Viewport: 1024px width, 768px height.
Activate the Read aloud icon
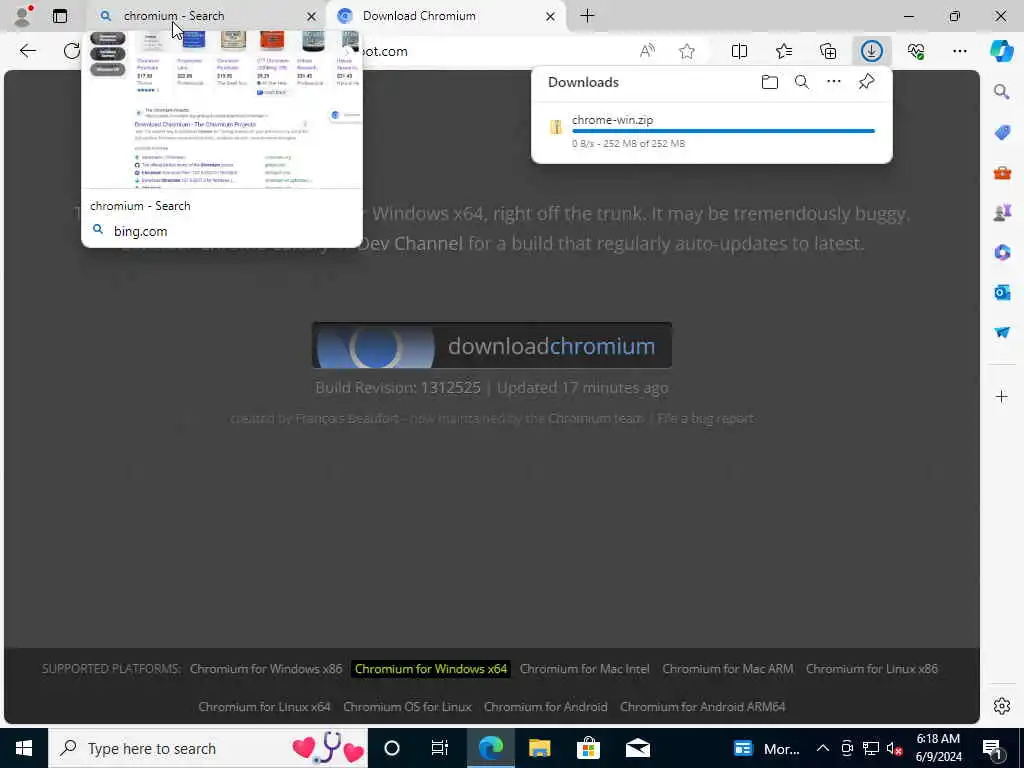point(647,51)
